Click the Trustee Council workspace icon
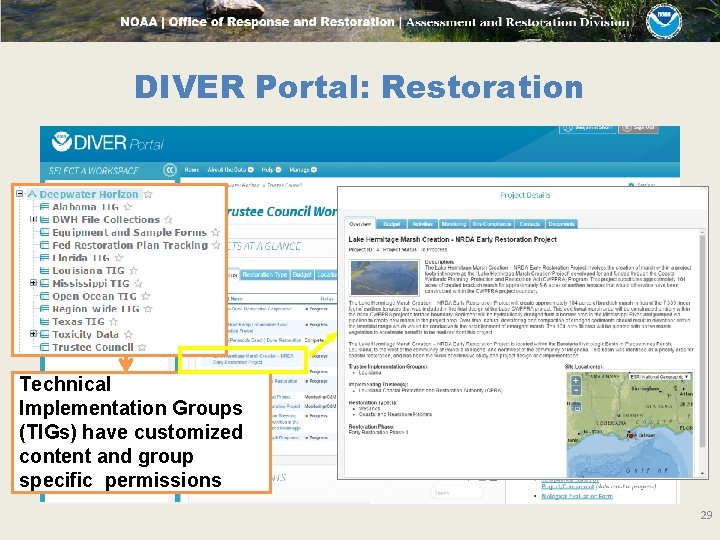 pos(45,347)
